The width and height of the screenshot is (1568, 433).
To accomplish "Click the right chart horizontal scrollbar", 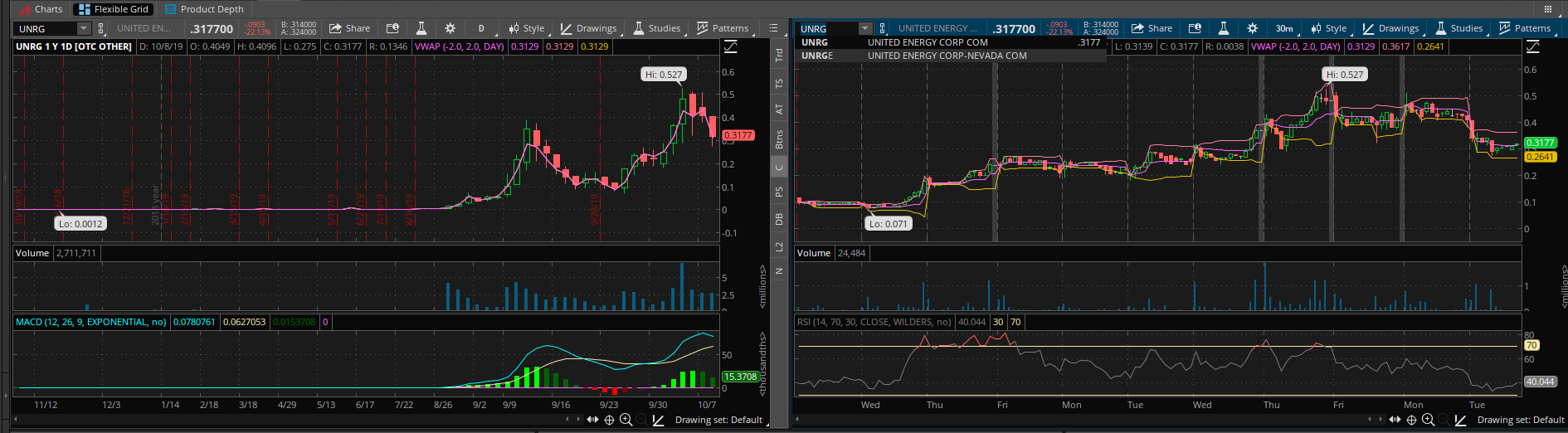I will (1079, 420).
